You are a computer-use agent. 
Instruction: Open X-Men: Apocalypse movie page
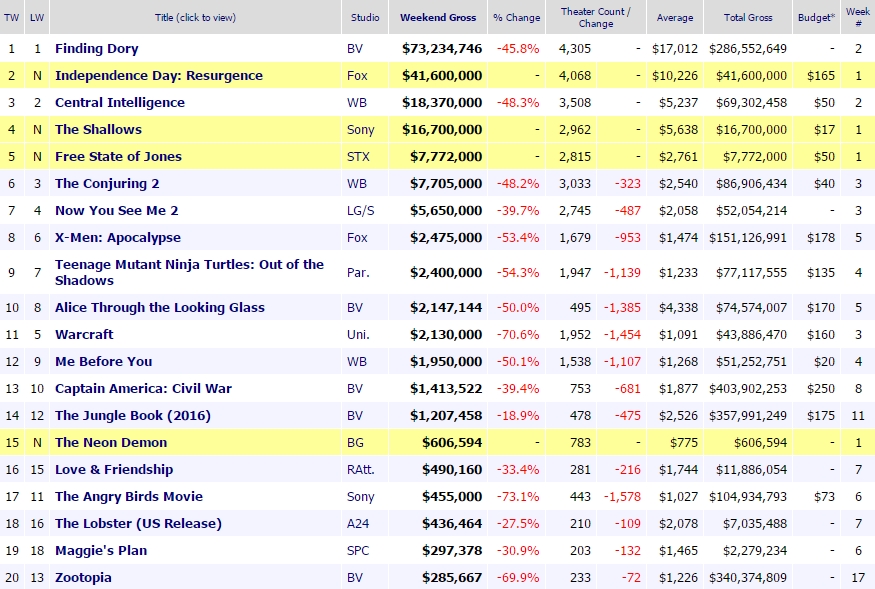118,237
